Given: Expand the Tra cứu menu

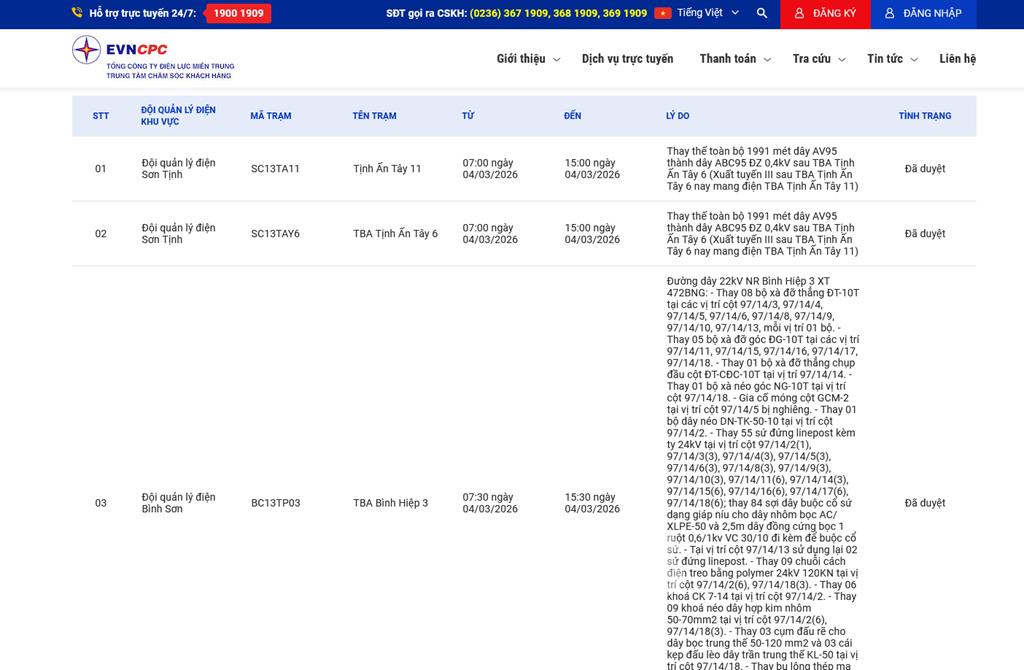Looking at the screenshot, I should point(819,59).
